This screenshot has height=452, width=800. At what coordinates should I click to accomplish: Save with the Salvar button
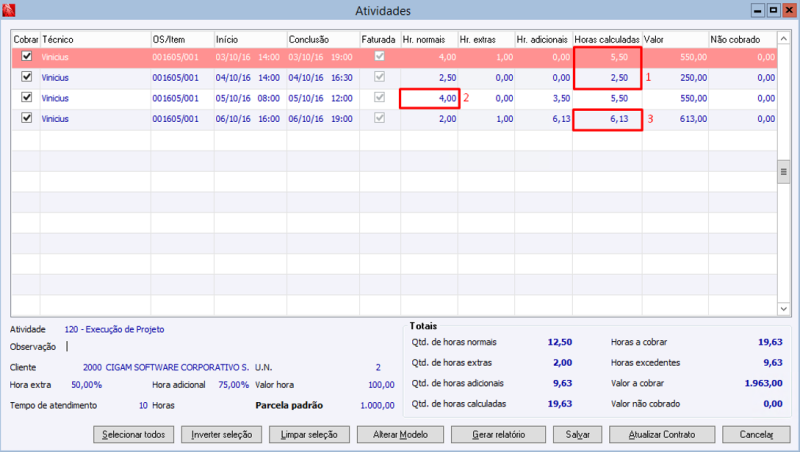pos(578,435)
